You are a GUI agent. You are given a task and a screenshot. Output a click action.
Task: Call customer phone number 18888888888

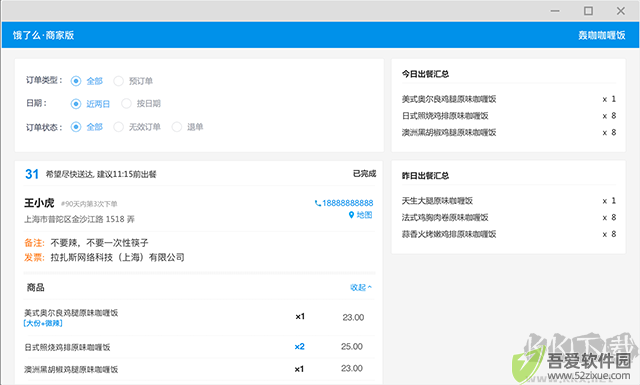pos(344,203)
